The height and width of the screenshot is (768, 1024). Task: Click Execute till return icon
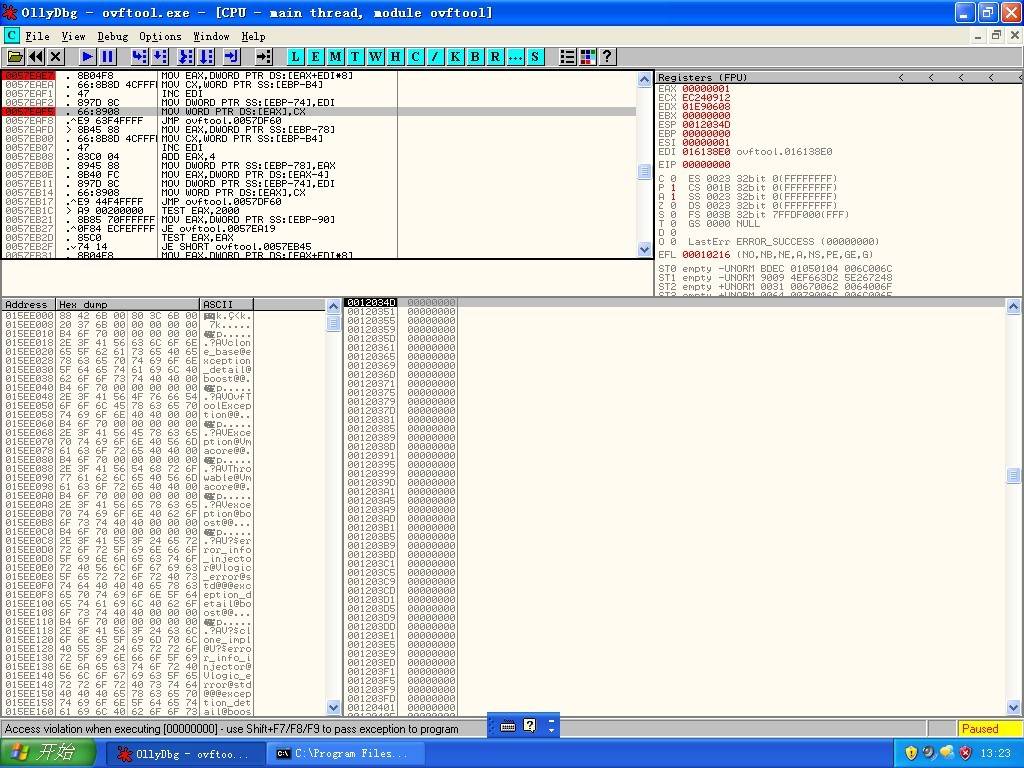232,57
